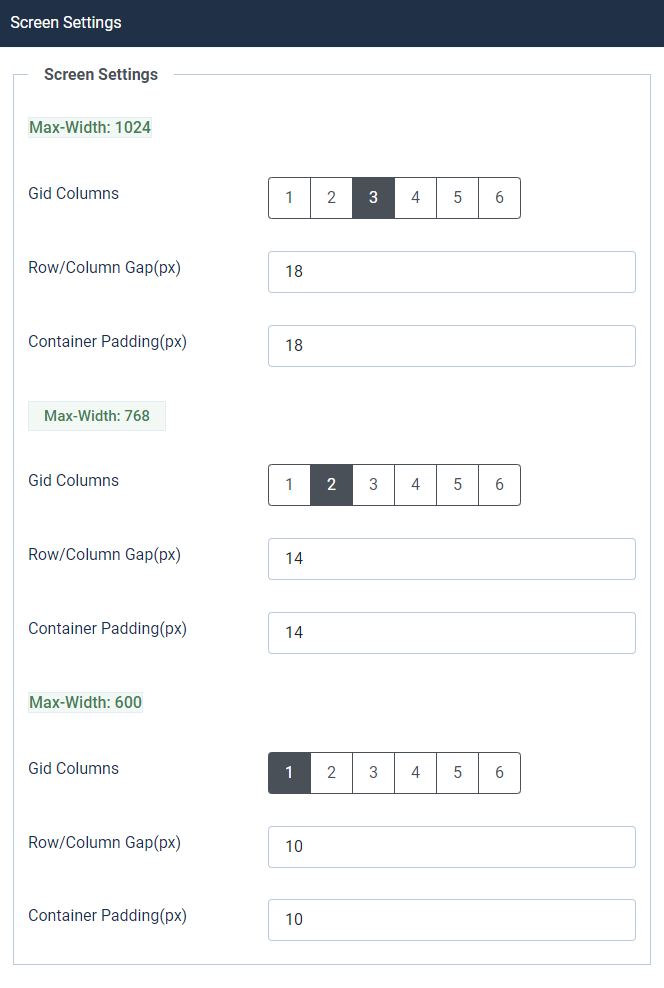This screenshot has height=988, width=664.
Task: Click Row/Column Gap field for Max-Width 1024
Action: point(451,272)
